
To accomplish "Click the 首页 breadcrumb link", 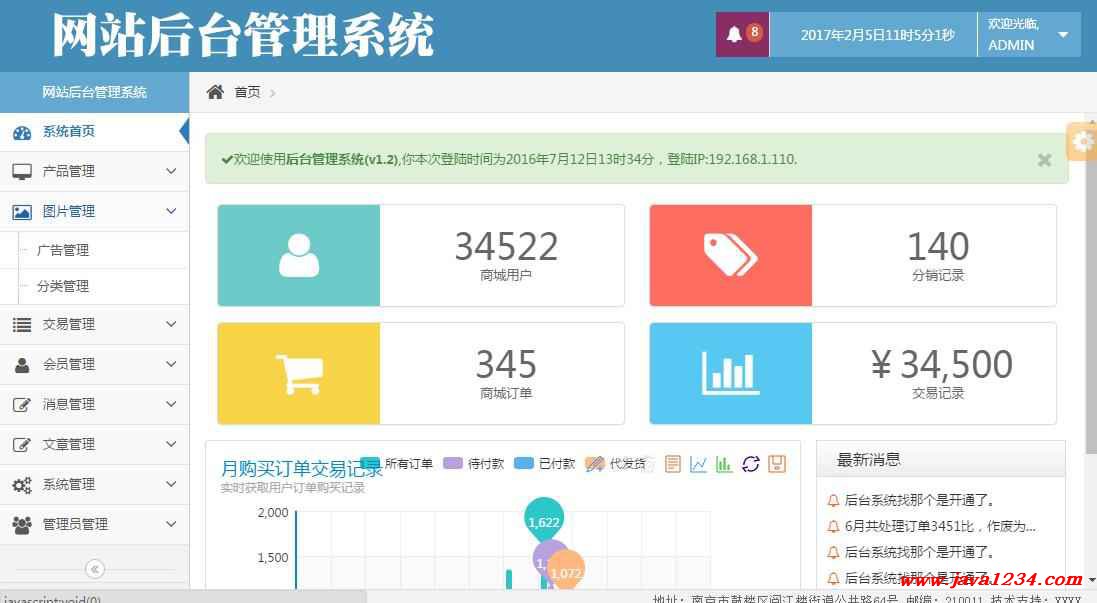I will pos(247,92).
